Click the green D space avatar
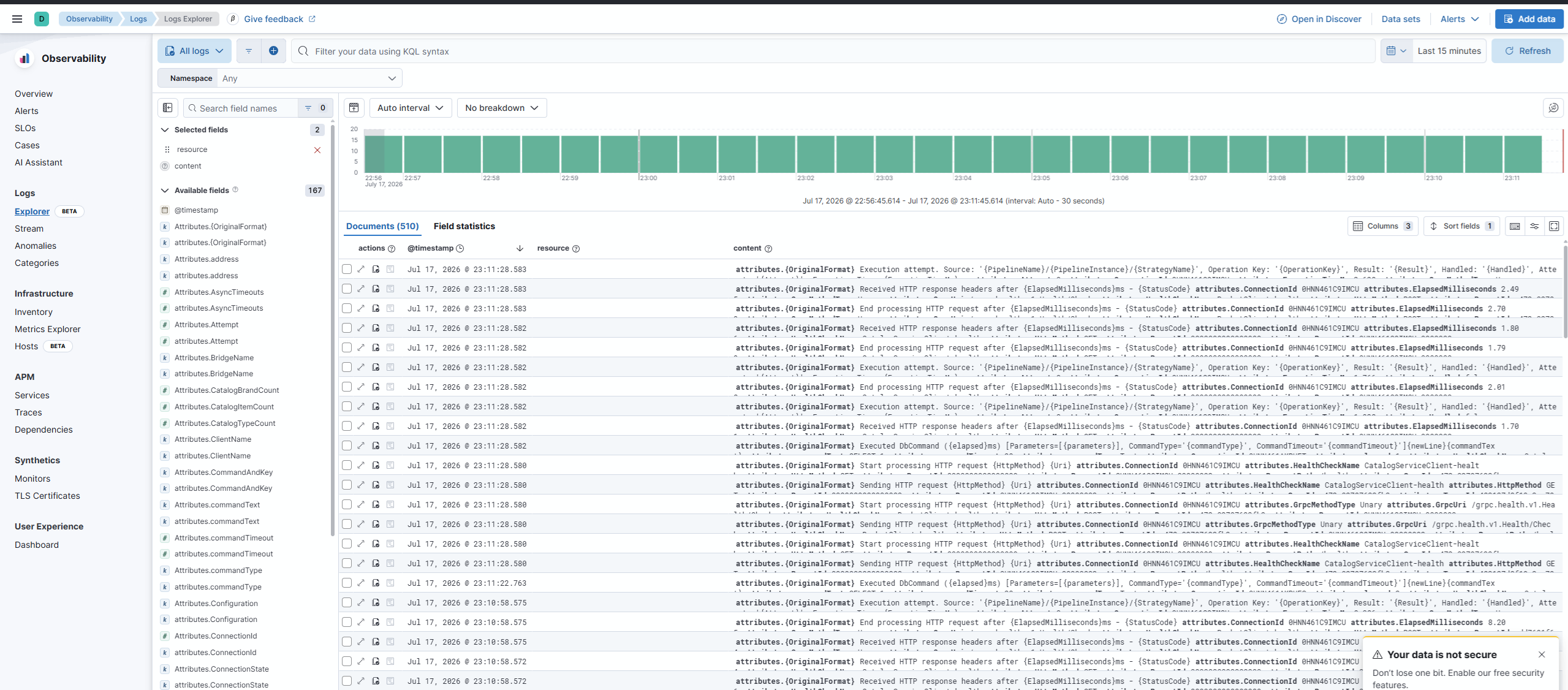Image resolution: width=1568 pixels, height=690 pixels. point(42,19)
